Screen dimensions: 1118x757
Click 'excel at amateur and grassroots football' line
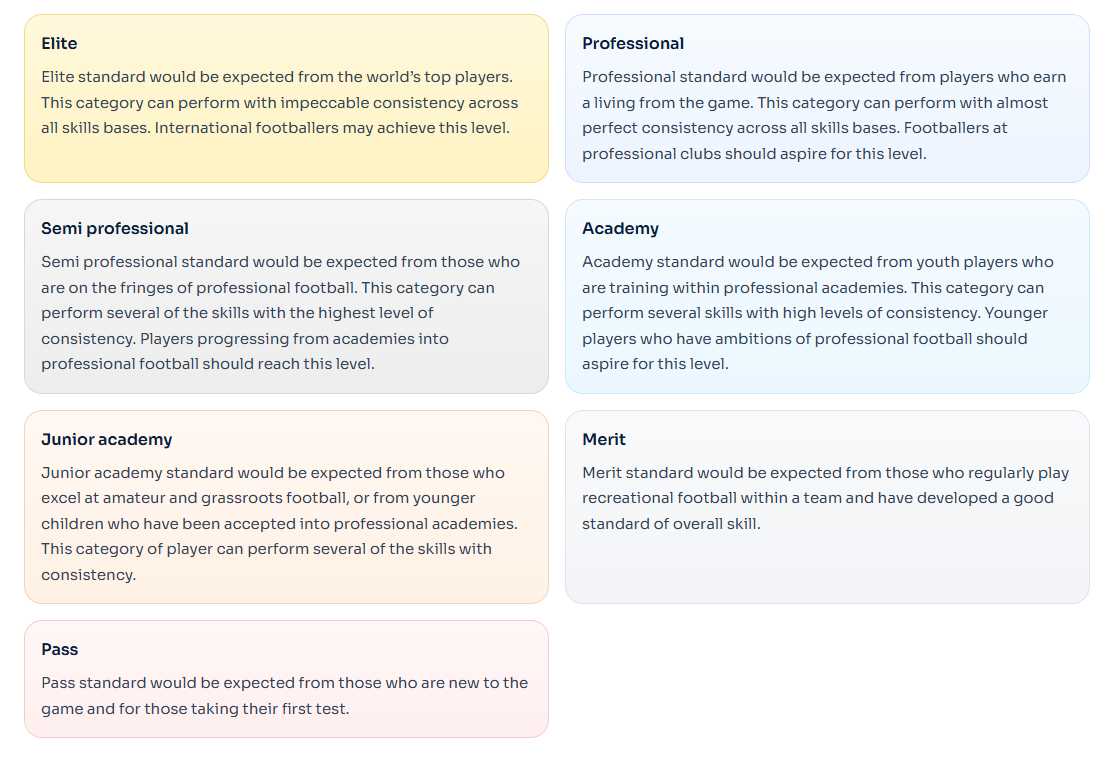point(258,498)
